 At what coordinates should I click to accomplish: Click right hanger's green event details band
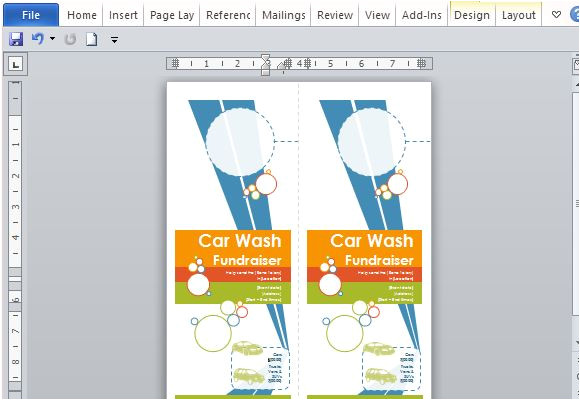365,293
